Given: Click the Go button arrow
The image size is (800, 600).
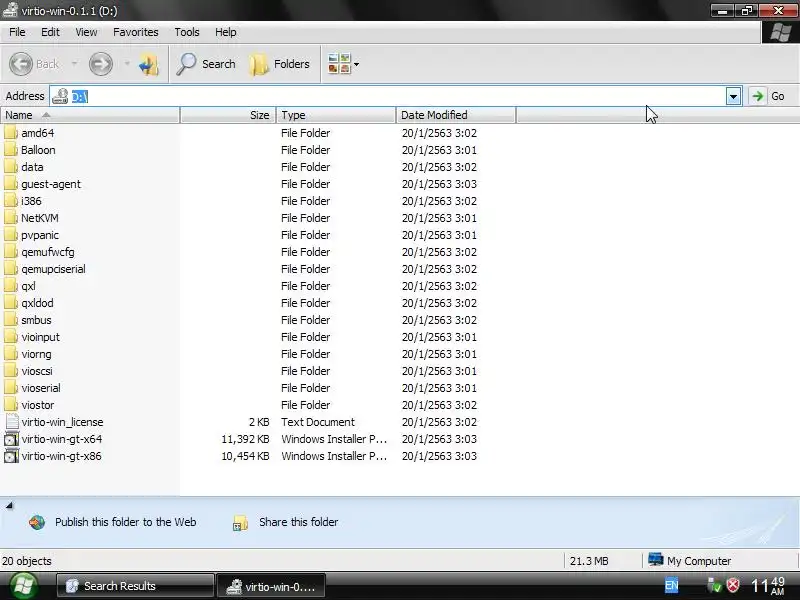Looking at the screenshot, I should click(x=758, y=96).
